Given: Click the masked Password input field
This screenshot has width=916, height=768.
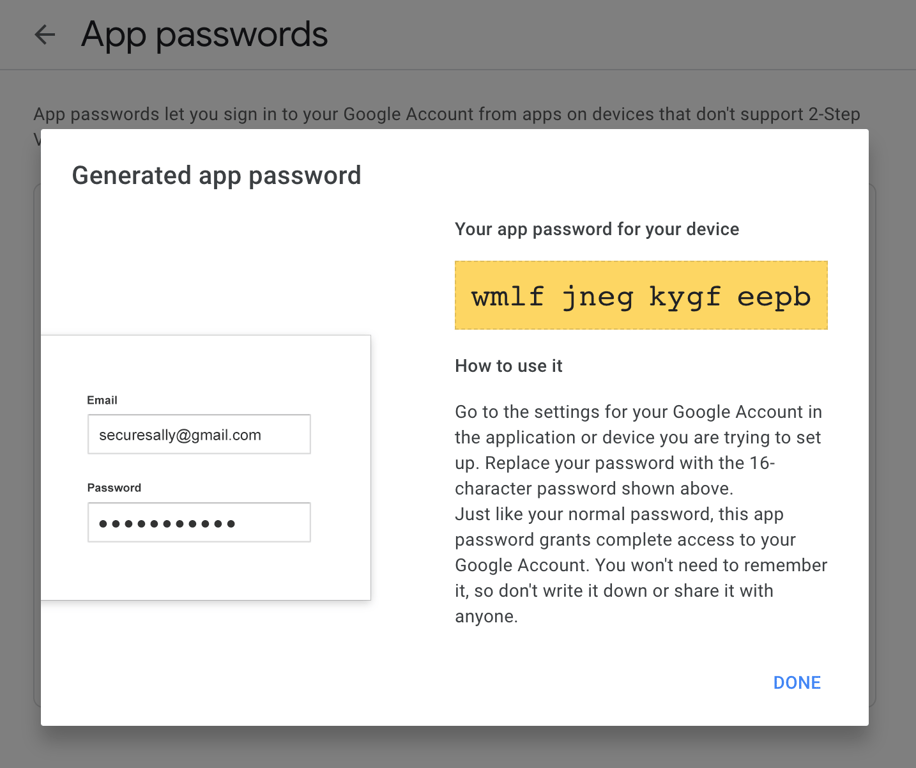Looking at the screenshot, I should click(199, 523).
